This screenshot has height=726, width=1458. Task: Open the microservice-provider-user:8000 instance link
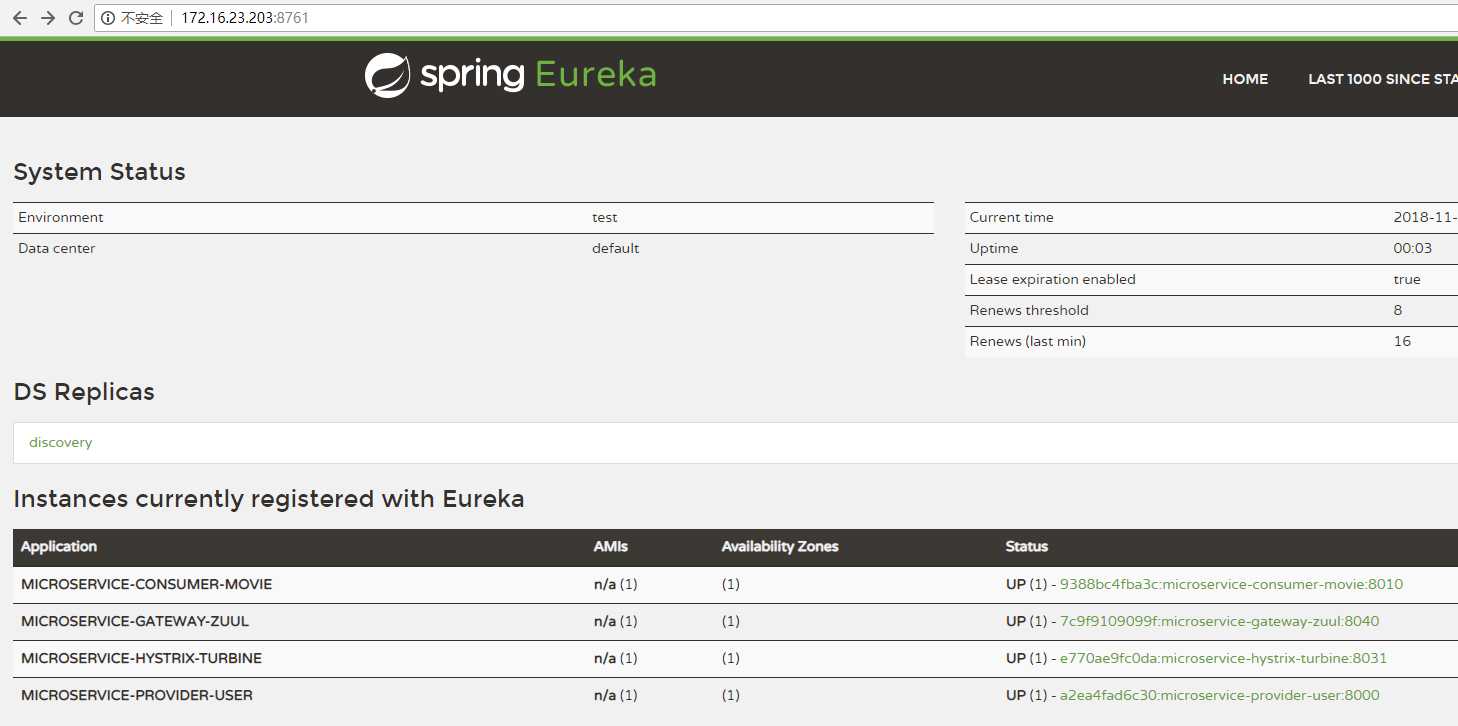[1219, 695]
